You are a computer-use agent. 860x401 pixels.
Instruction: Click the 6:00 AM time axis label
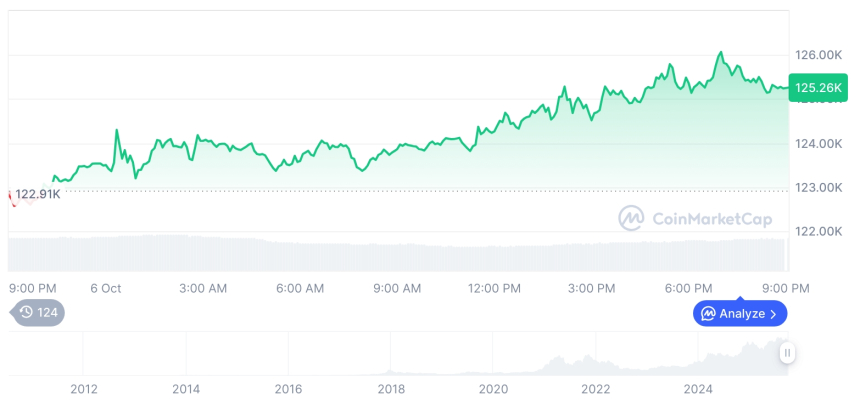pyautogui.click(x=300, y=289)
